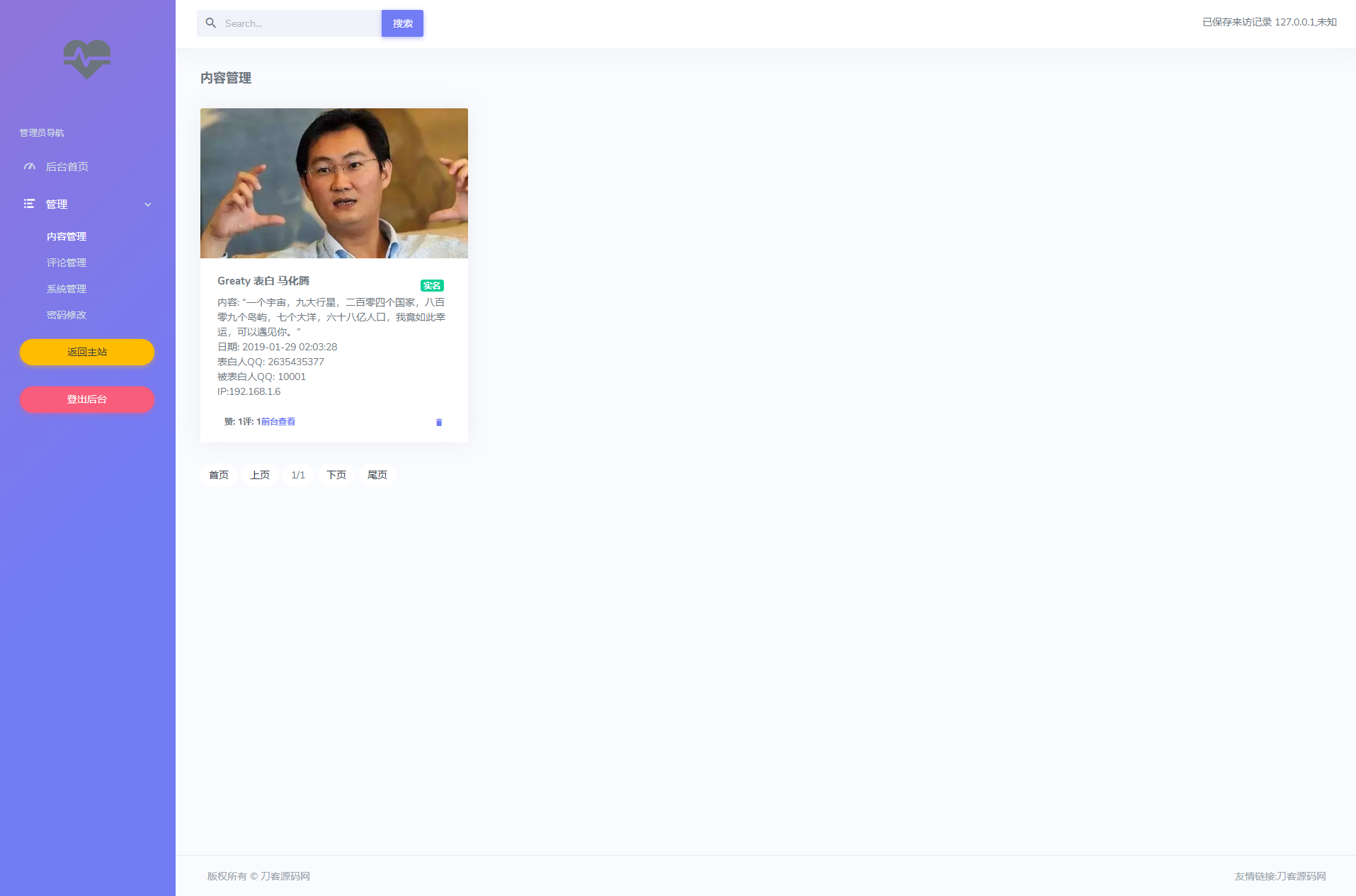The width and height of the screenshot is (1356, 896).
Task: Open the 评论管理 section
Action: coord(66,262)
